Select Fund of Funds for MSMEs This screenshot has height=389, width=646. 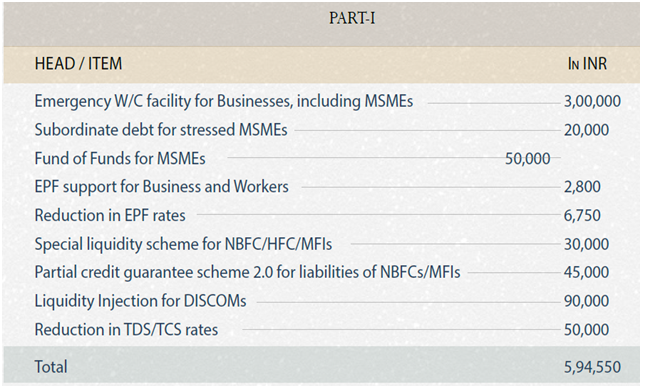pyautogui.click(x=120, y=158)
